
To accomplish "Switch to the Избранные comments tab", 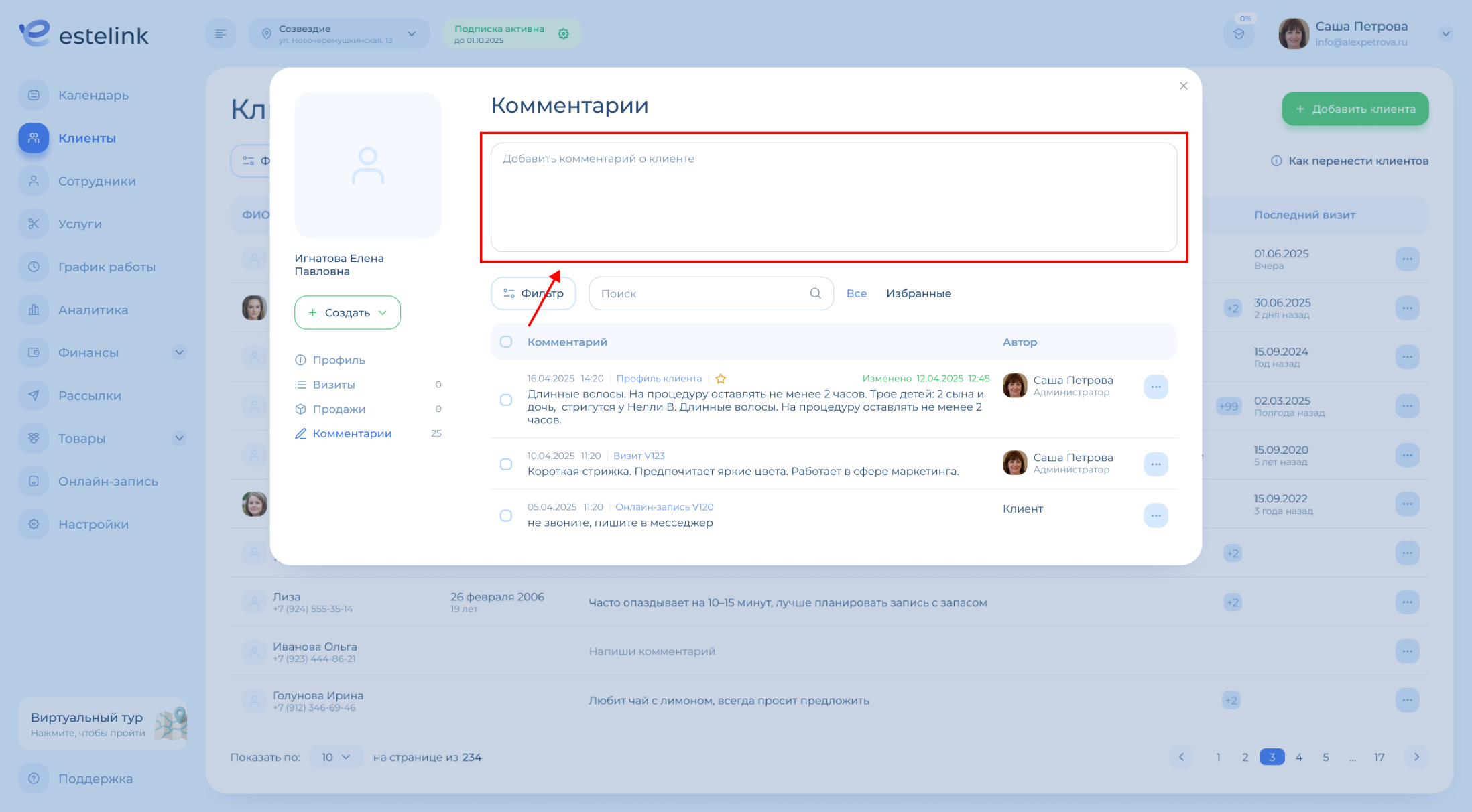I will point(918,293).
